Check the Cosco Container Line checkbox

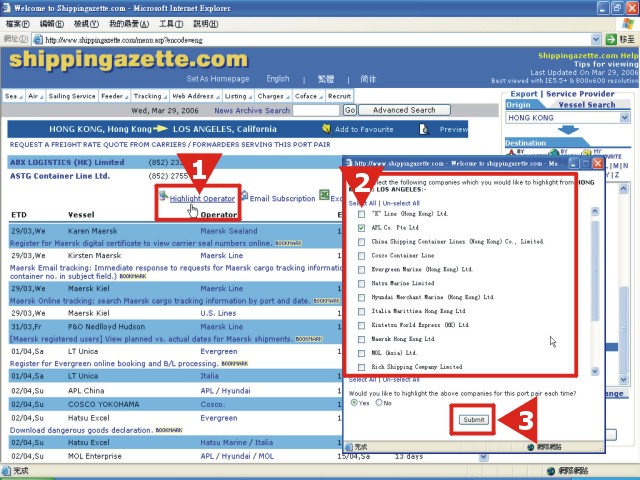(361, 256)
